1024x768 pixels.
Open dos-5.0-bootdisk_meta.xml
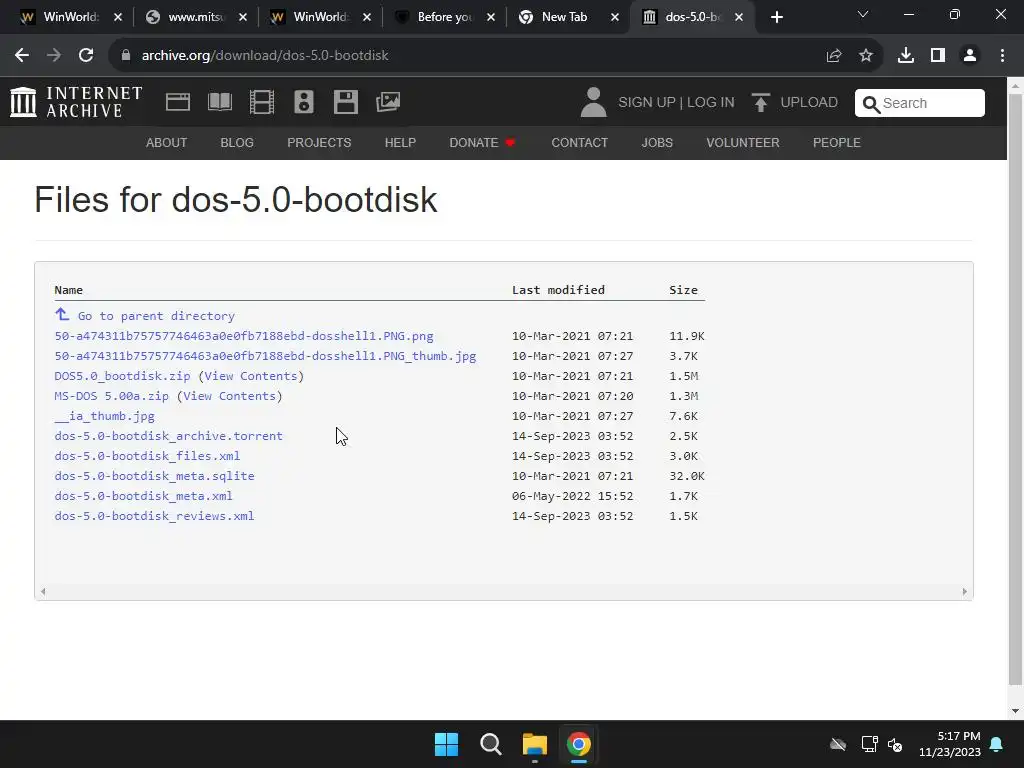pos(143,496)
